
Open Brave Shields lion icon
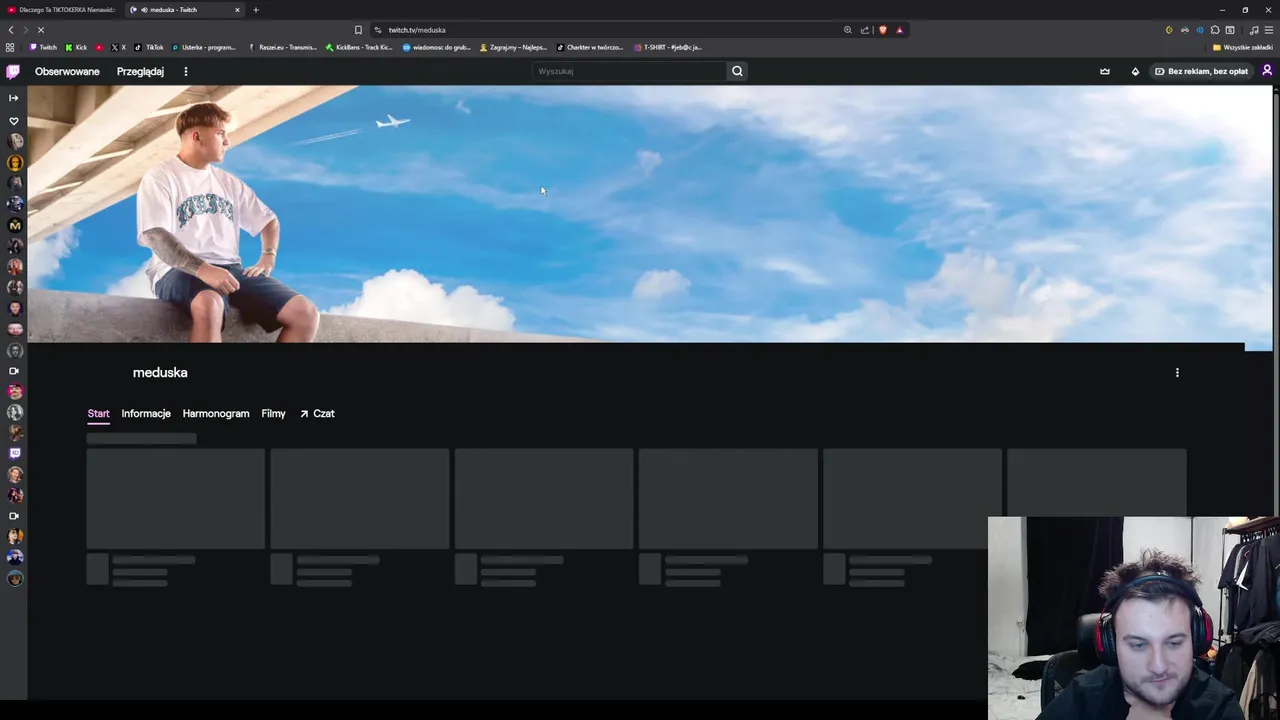(882, 30)
